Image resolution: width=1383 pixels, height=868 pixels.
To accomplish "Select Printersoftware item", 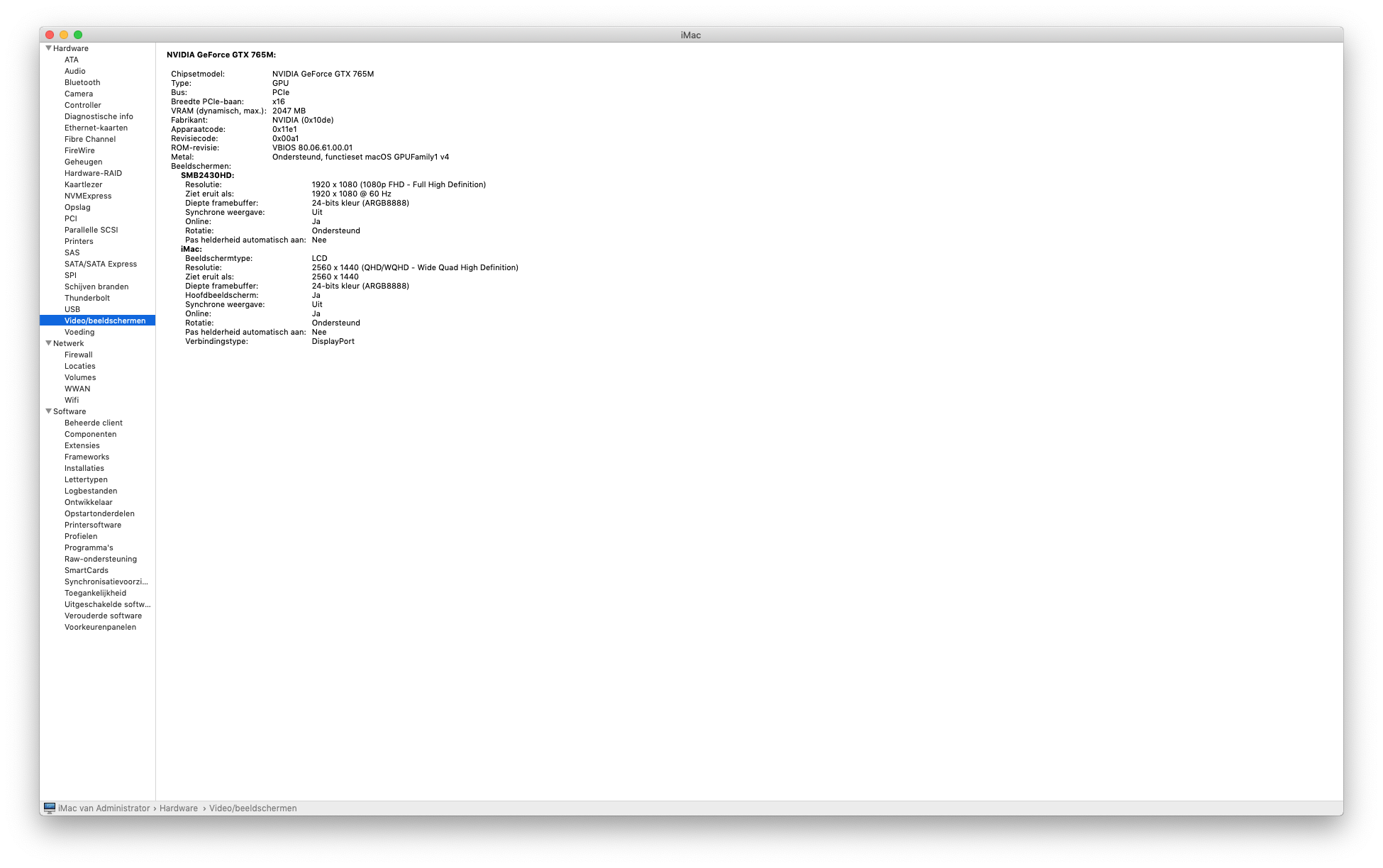I will (93, 525).
